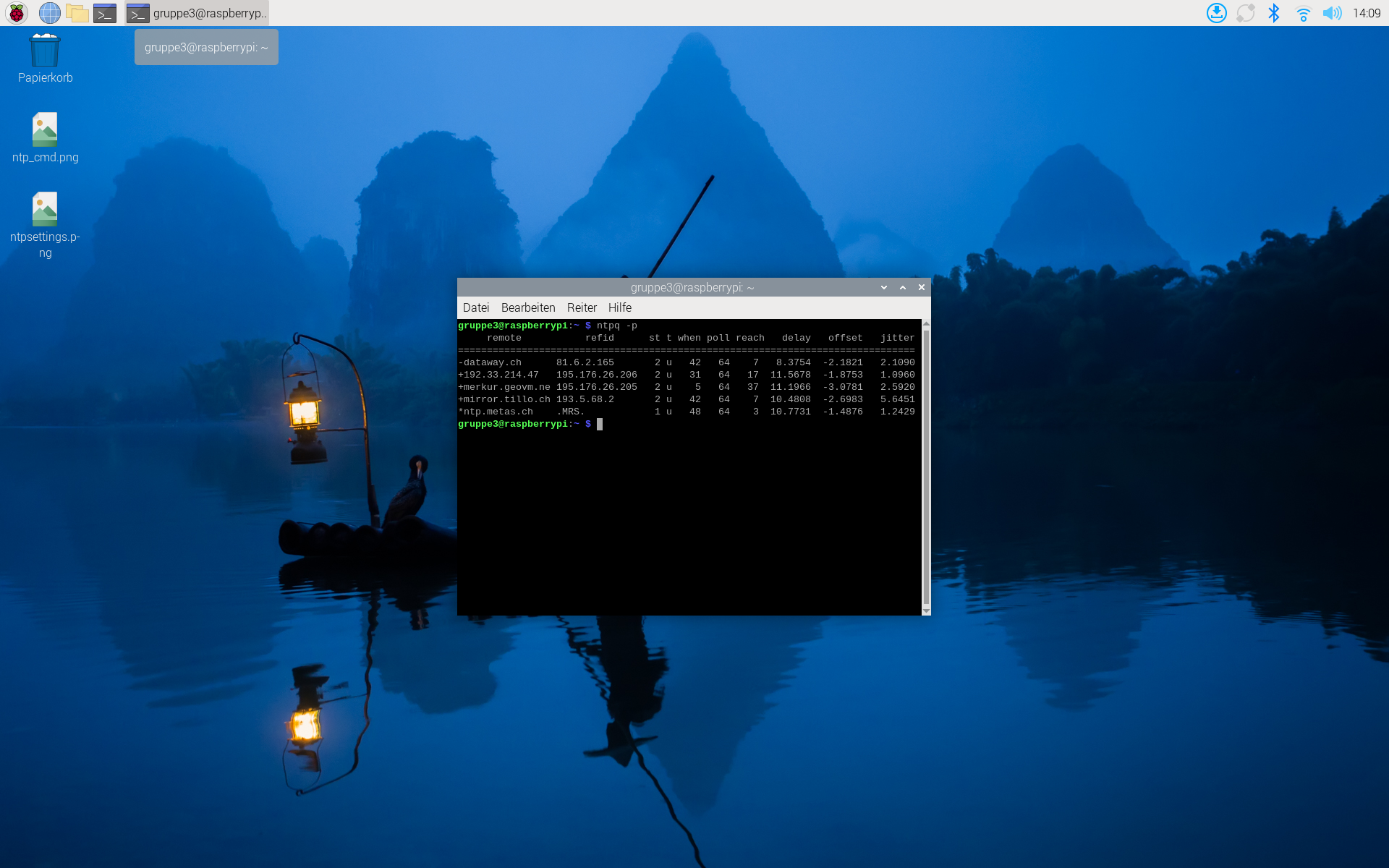Click the sync refresh tray icon
Image resolution: width=1389 pixels, height=868 pixels.
click(x=1245, y=13)
